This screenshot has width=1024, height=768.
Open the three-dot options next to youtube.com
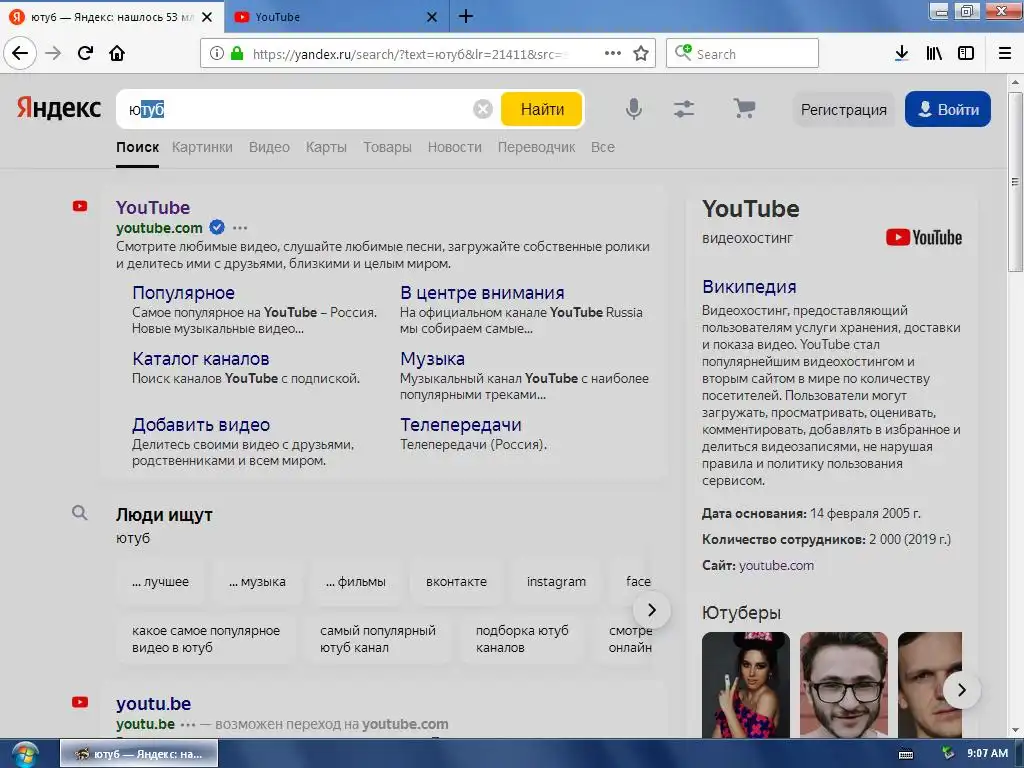(x=240, y=228)
